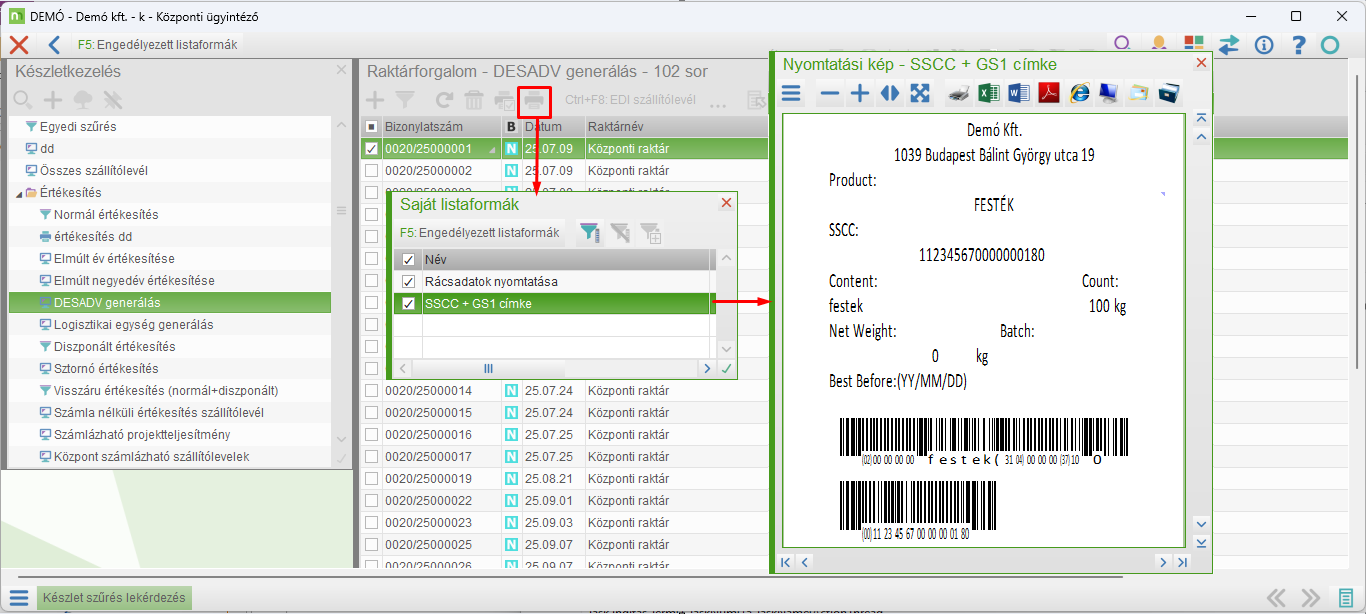
Task: Export the print preview to Excel
Action: [x=988, y=94]
